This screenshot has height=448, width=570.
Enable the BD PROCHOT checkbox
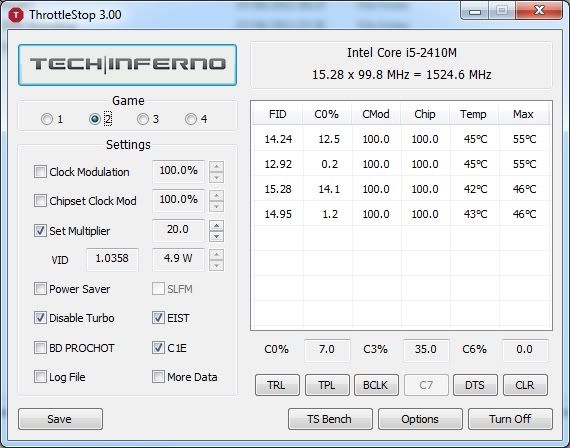click(x=40, y=348)
